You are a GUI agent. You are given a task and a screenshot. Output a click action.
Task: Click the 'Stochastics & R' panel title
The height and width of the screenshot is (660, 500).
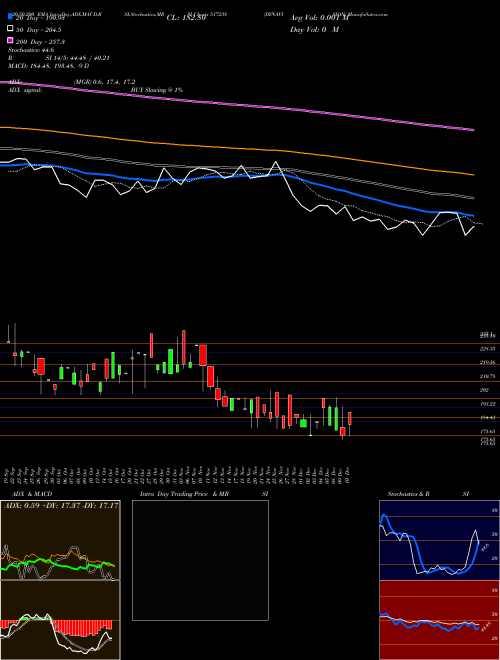click(409, 494)
